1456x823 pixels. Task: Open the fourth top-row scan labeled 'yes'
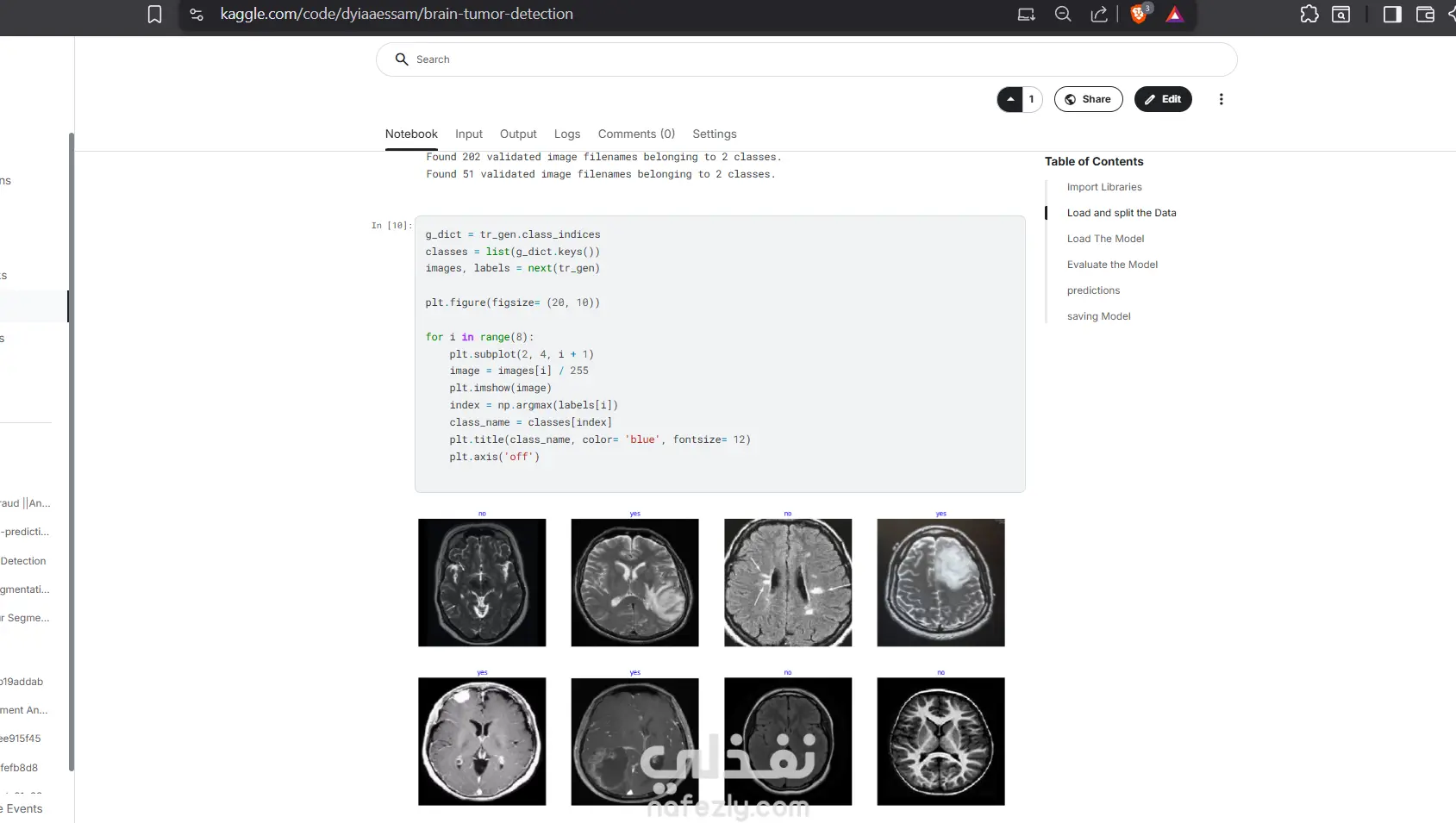click(940, 583)
